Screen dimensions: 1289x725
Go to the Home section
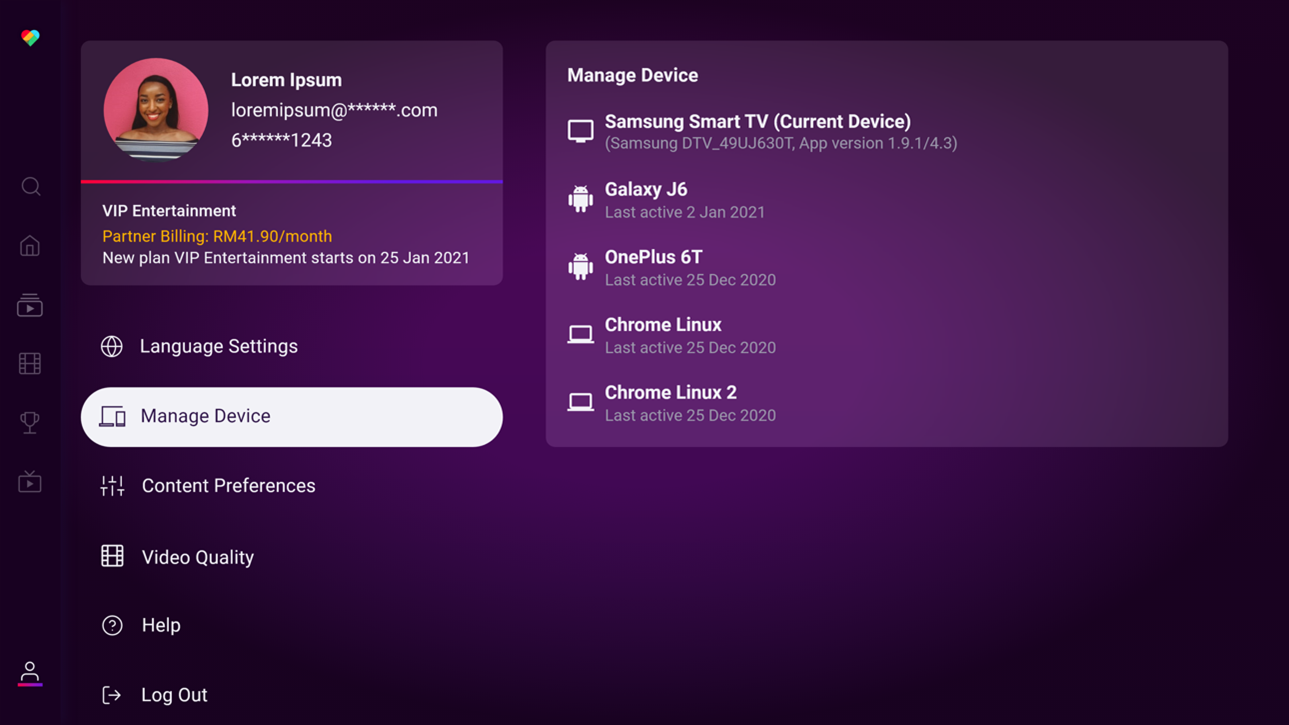click(x=30, y=245)
